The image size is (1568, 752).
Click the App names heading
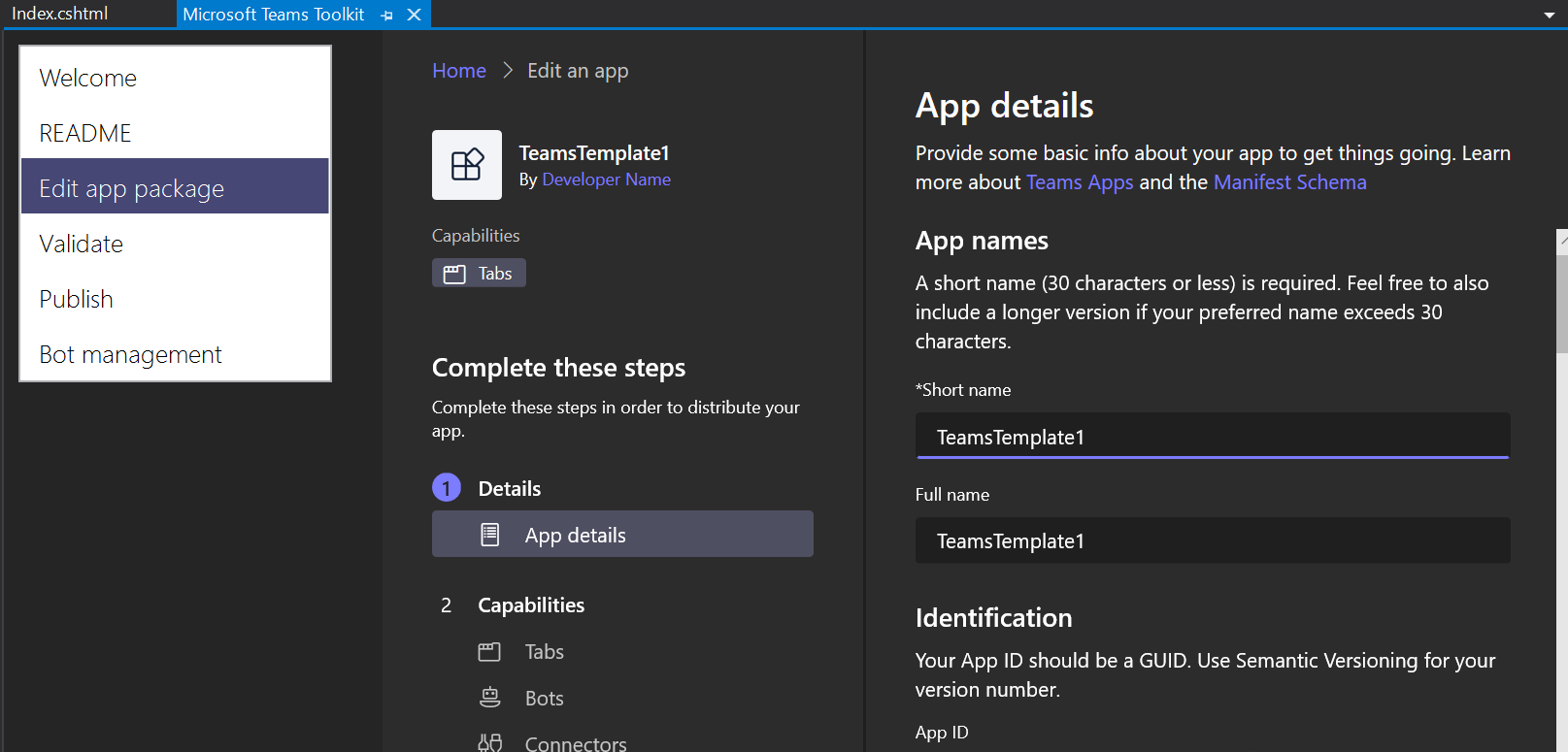pyautogui.click(x=982, y=241)
